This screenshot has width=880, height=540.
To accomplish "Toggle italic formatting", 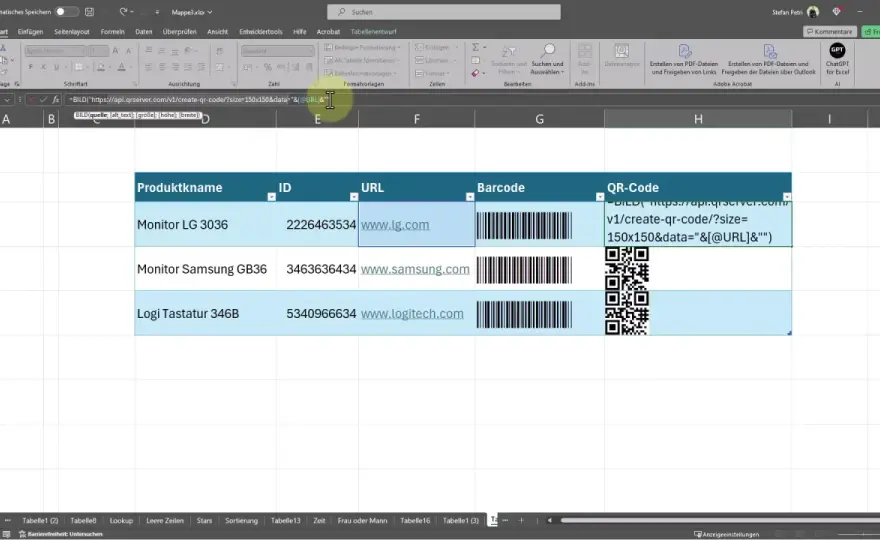I will [x=43, y=67].
